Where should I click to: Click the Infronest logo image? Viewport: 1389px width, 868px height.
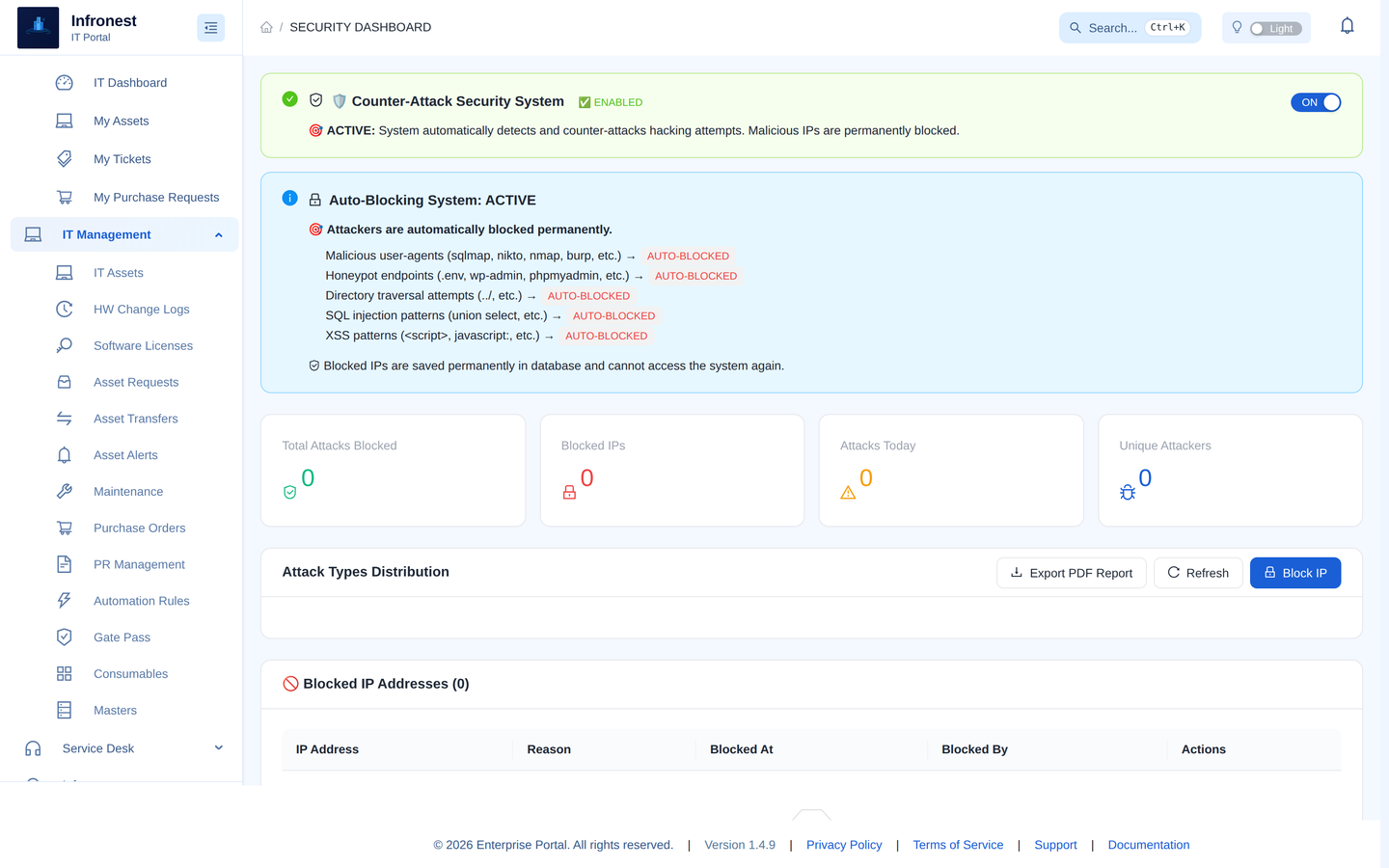tap(39, 28)
